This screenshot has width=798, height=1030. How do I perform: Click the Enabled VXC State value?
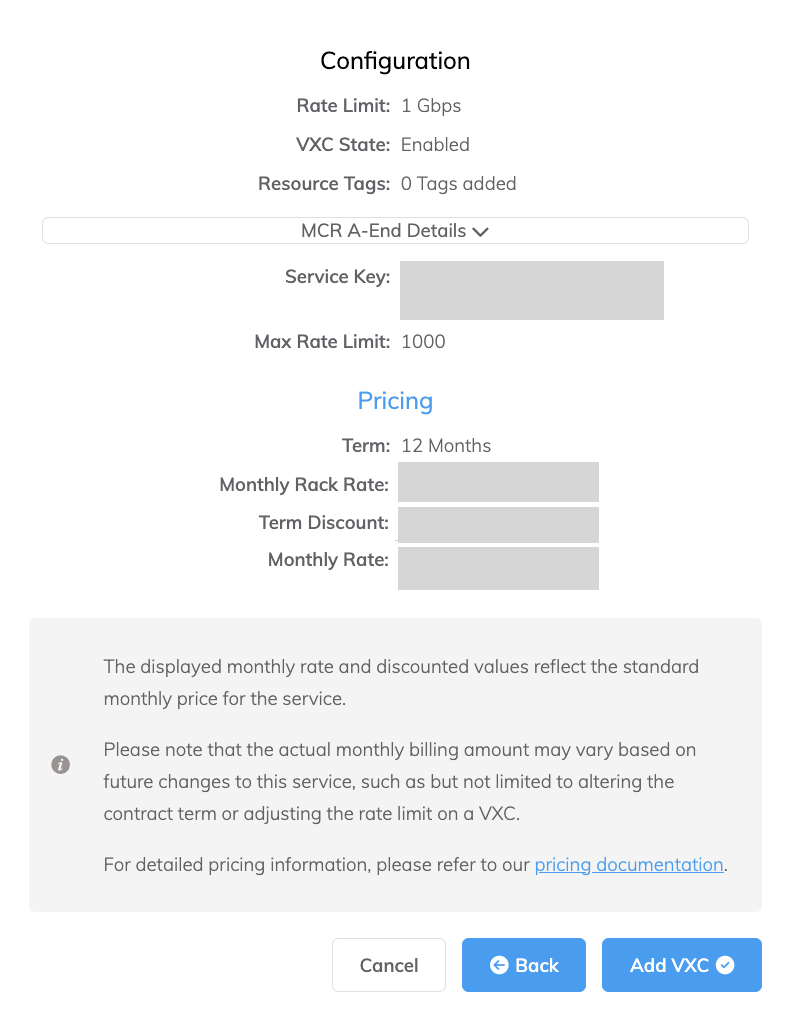click(435, 145)
